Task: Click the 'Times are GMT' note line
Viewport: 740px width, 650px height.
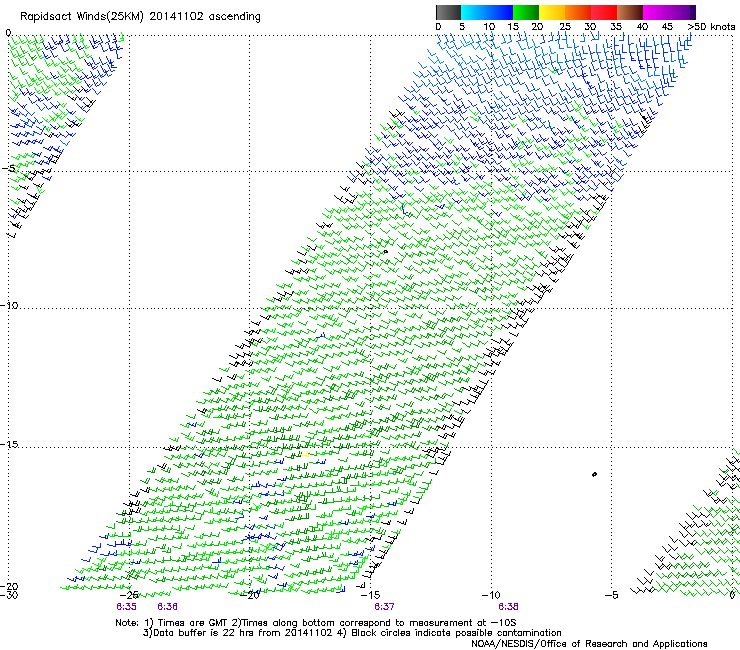Action: (315, 623)
